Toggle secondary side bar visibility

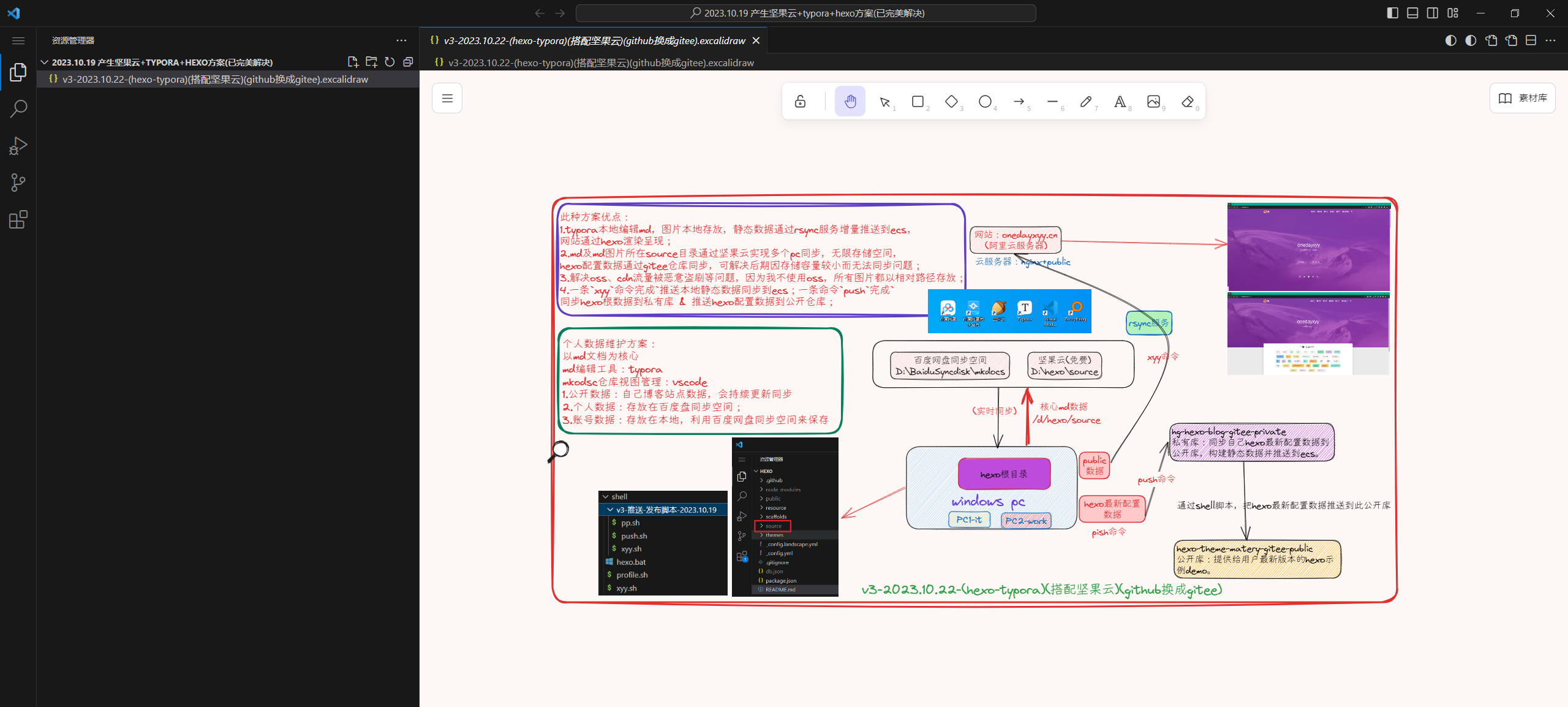1433,13
